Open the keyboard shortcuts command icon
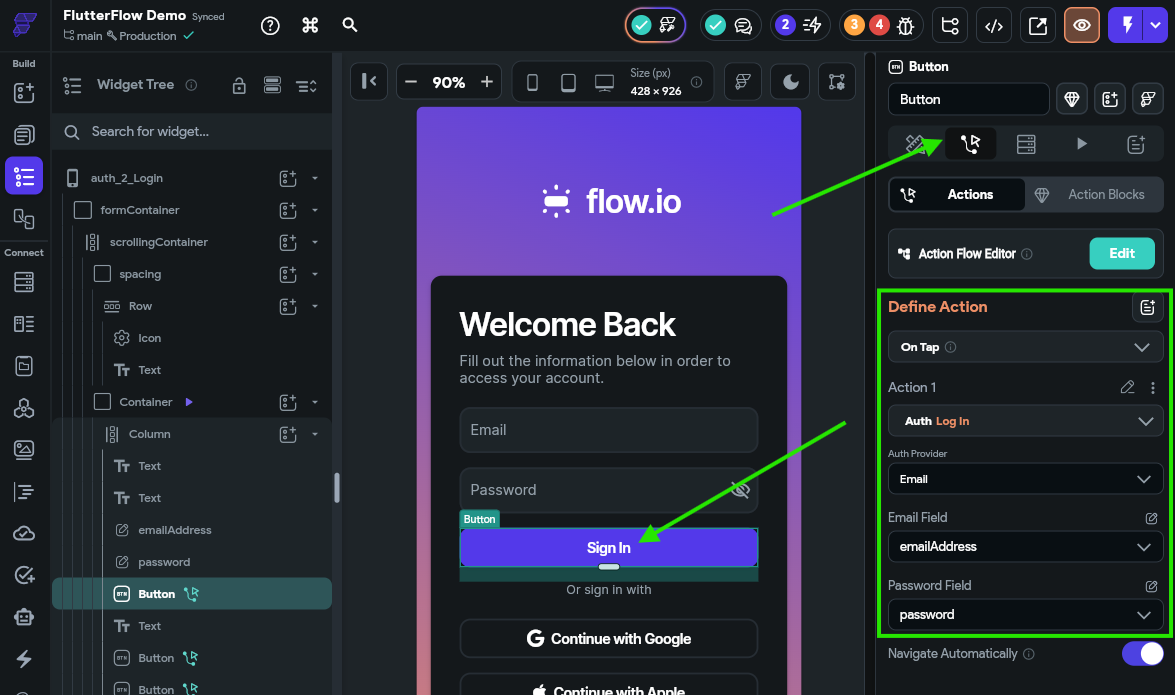The height and width of the screenshot is (695, 1175). [x=310, y=25]
